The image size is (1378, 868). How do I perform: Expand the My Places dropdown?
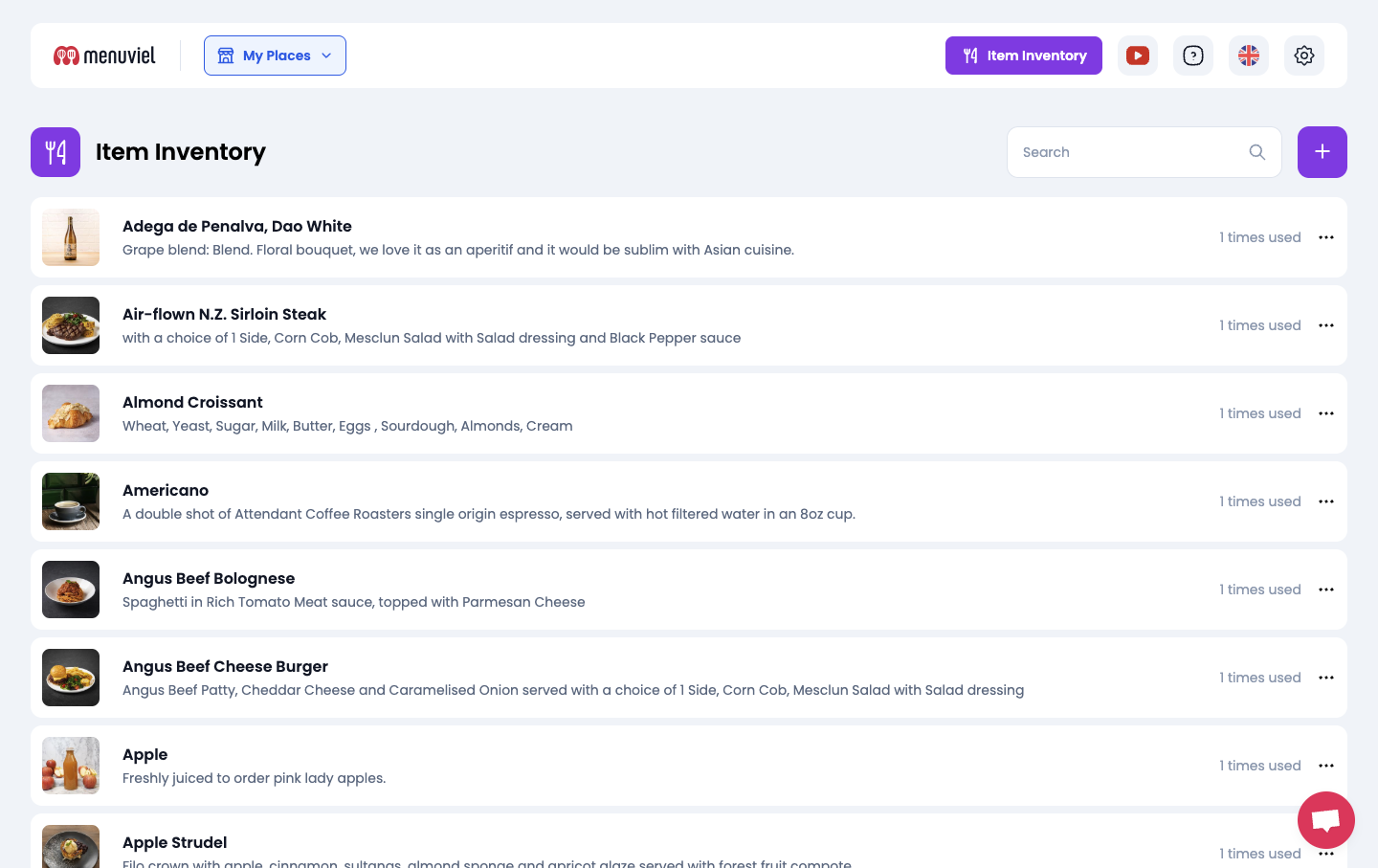point(275,56)
